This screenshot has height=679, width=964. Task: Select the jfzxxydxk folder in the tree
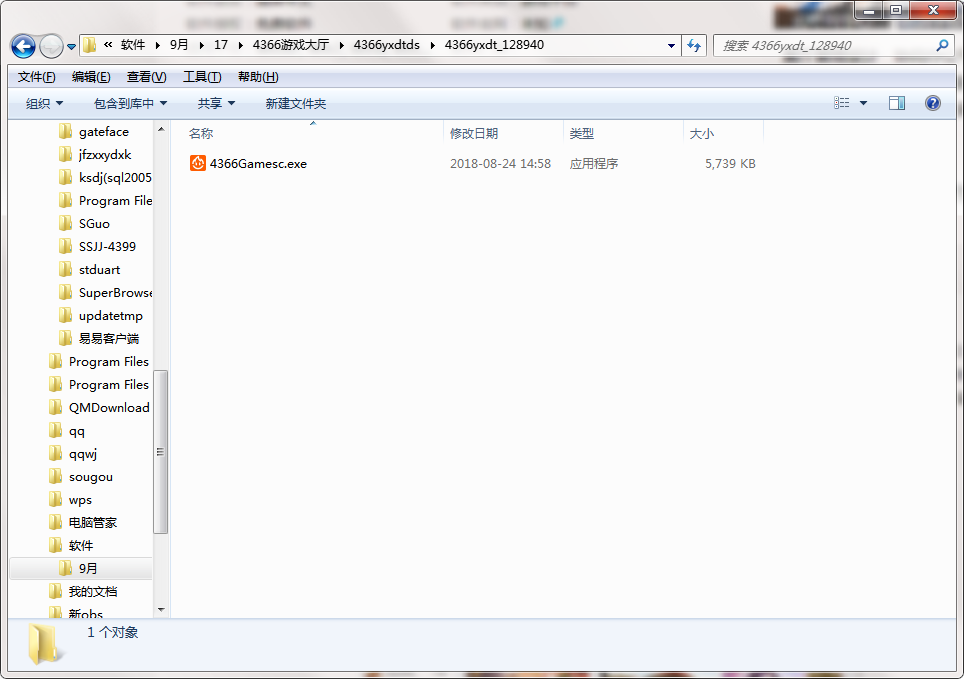pyautogui.click(x=105, y=155)
